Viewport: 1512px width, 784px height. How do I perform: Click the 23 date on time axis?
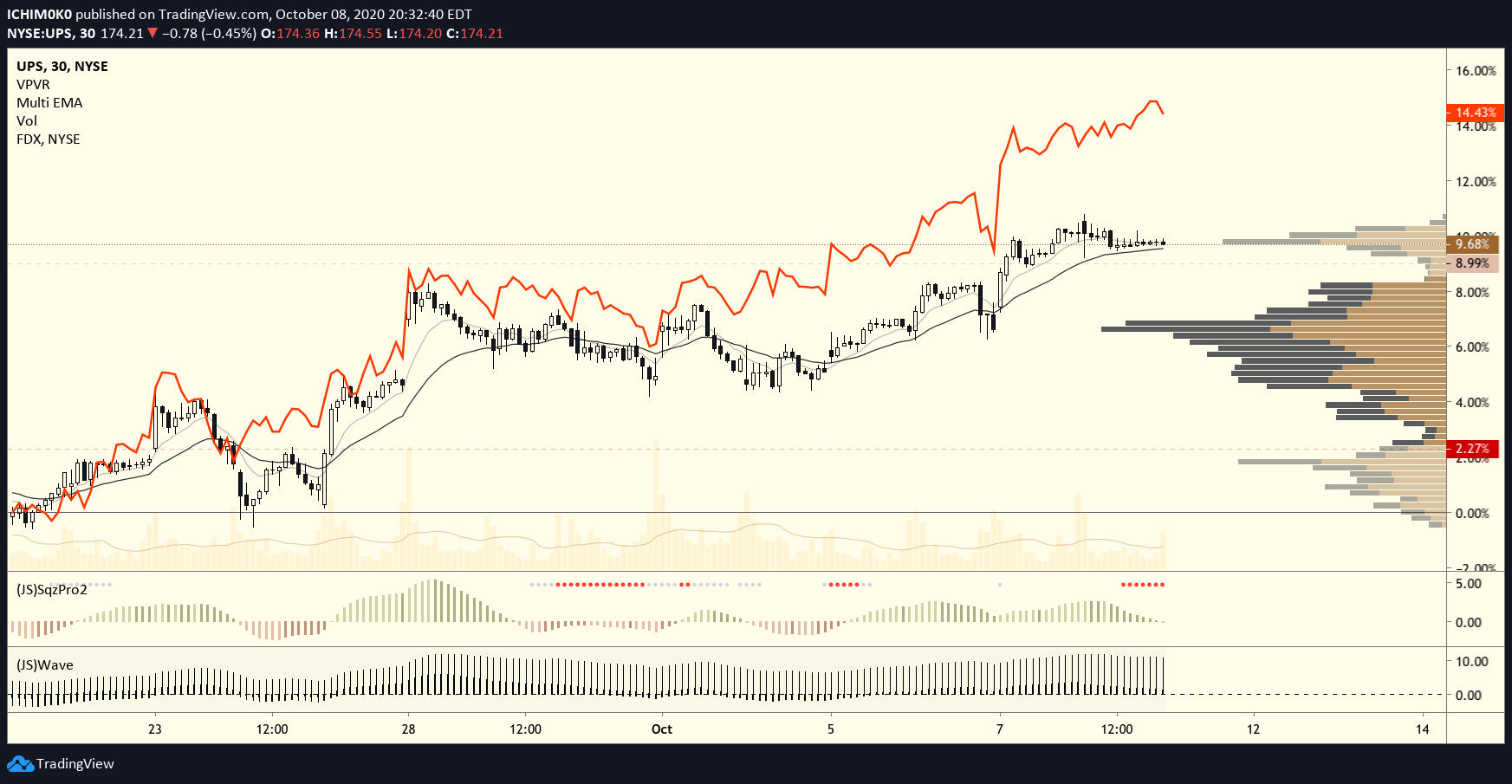155,729
